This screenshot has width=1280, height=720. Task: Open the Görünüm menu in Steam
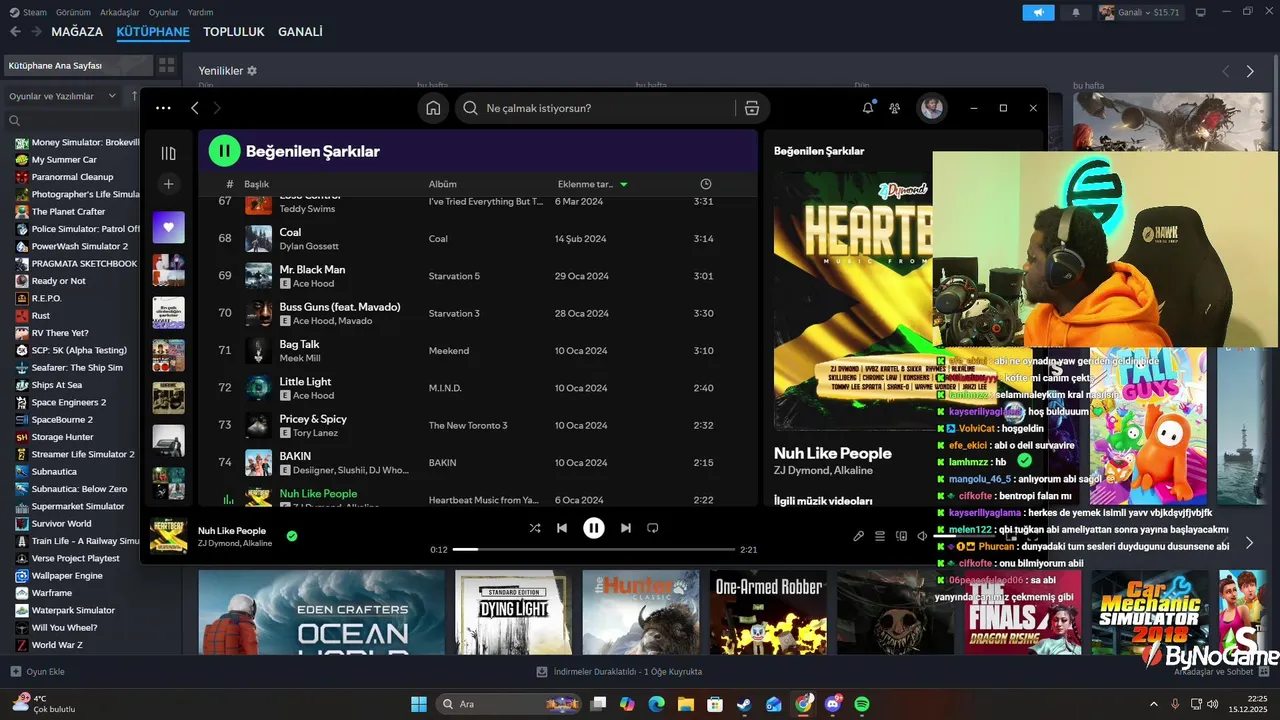tap(73, 12)
